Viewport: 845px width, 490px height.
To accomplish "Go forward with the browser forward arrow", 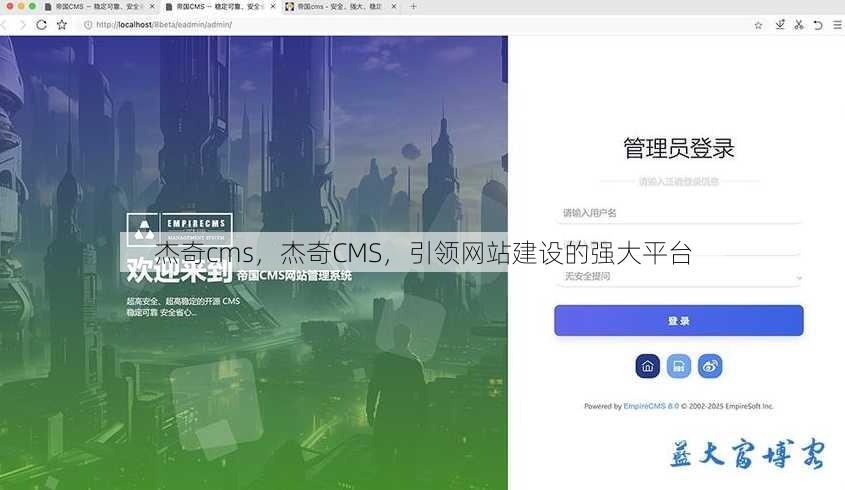I will coord(22,25).
